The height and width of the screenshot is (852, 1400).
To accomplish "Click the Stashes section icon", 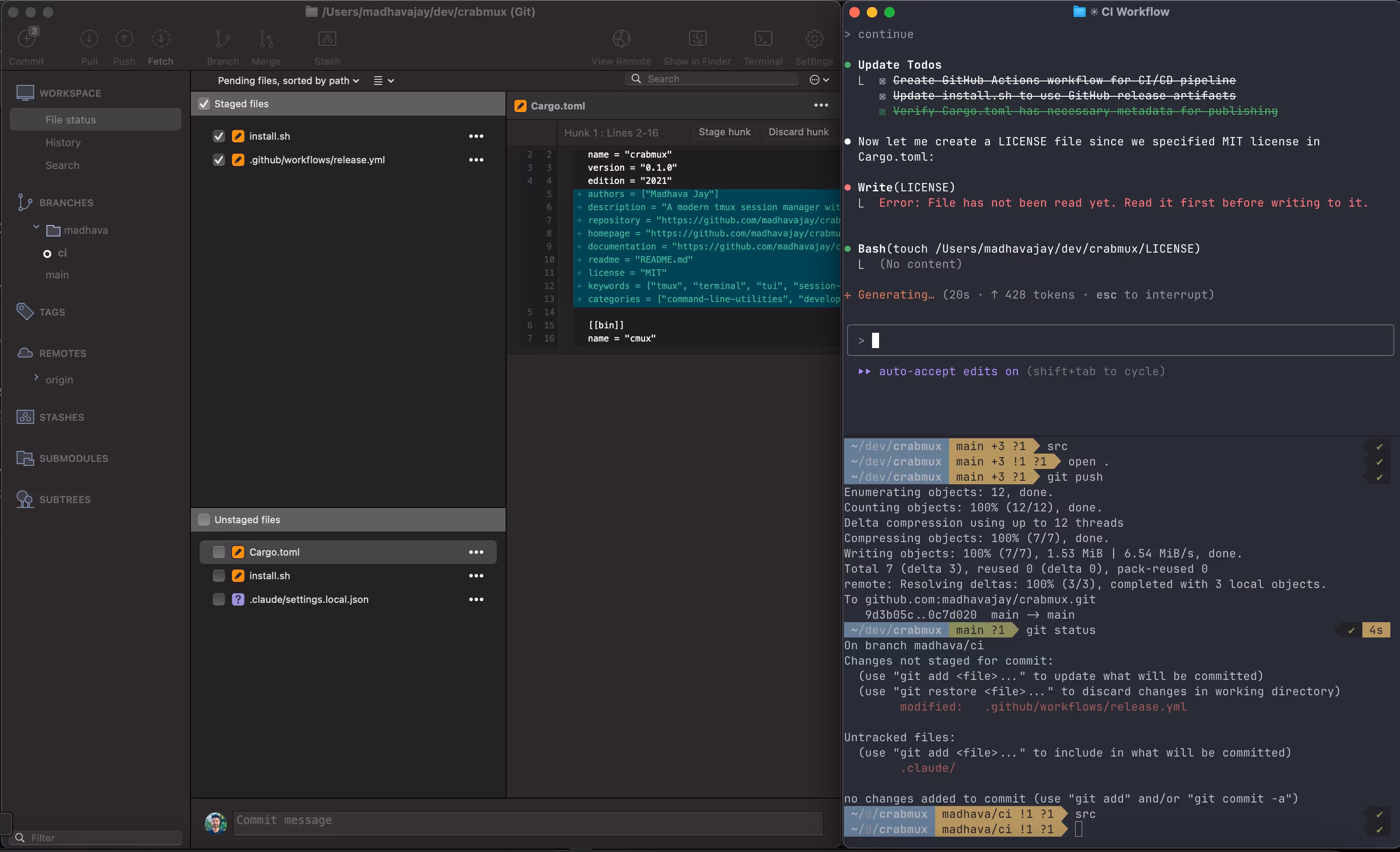I will pos(25,417).
